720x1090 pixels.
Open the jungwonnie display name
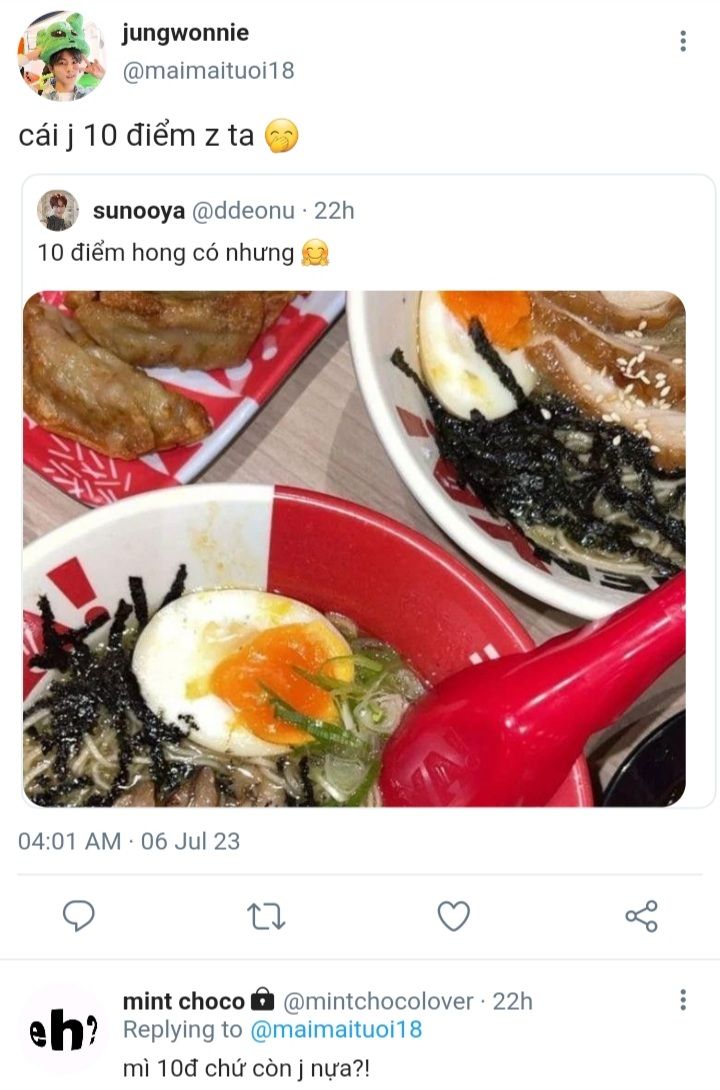point(186,33)
